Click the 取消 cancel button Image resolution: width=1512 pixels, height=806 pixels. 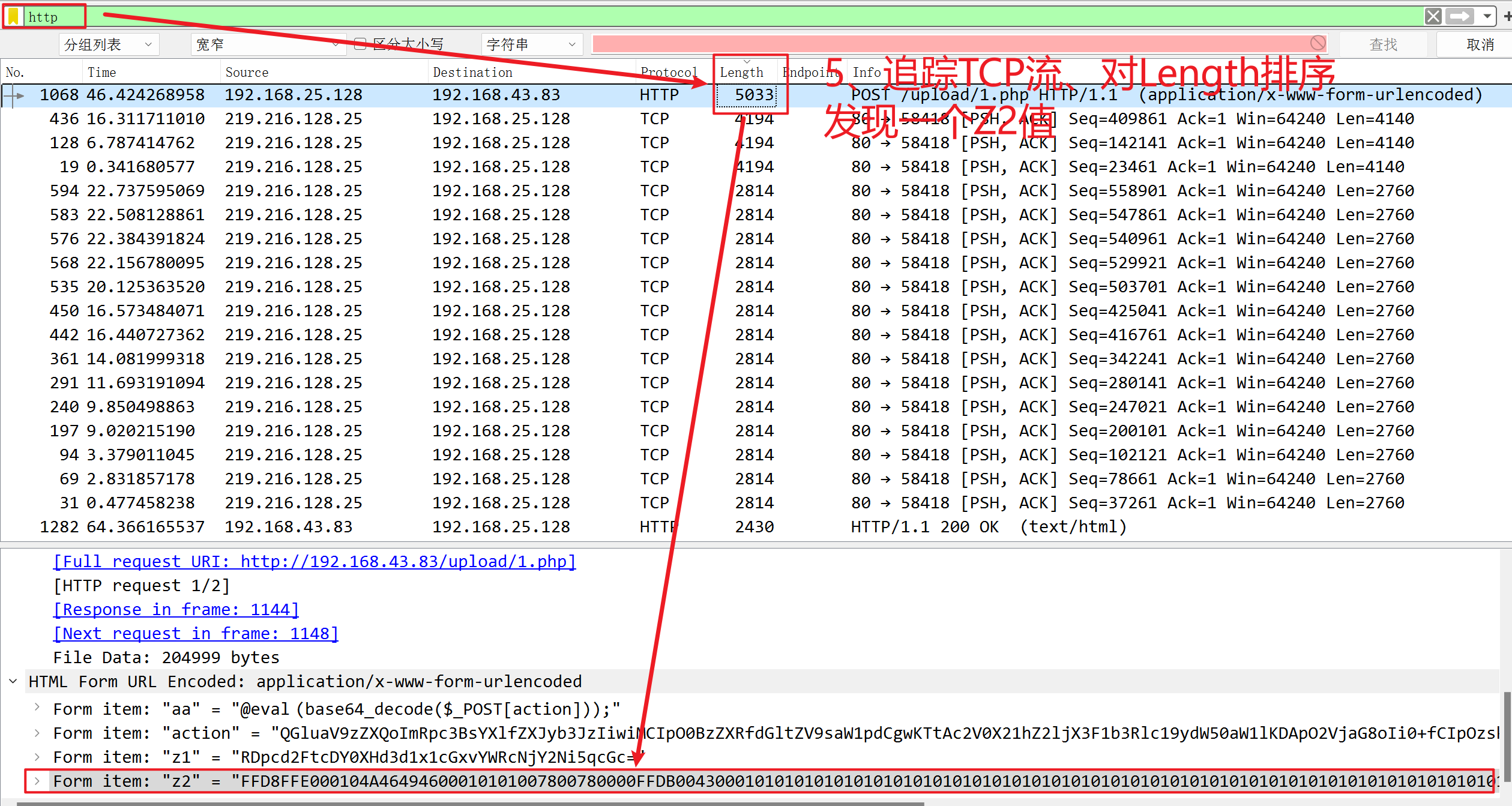tap(1480, 44)
